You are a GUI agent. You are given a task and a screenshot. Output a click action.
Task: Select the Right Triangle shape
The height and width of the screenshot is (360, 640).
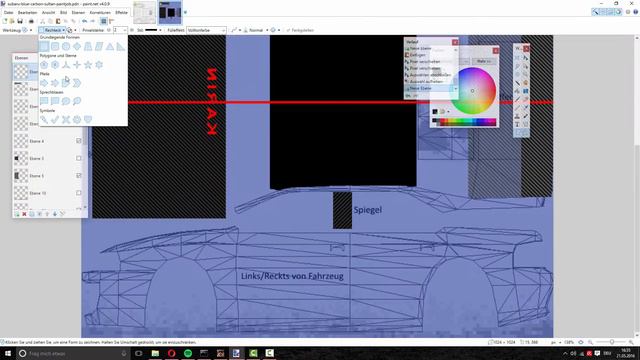point(121,47)
